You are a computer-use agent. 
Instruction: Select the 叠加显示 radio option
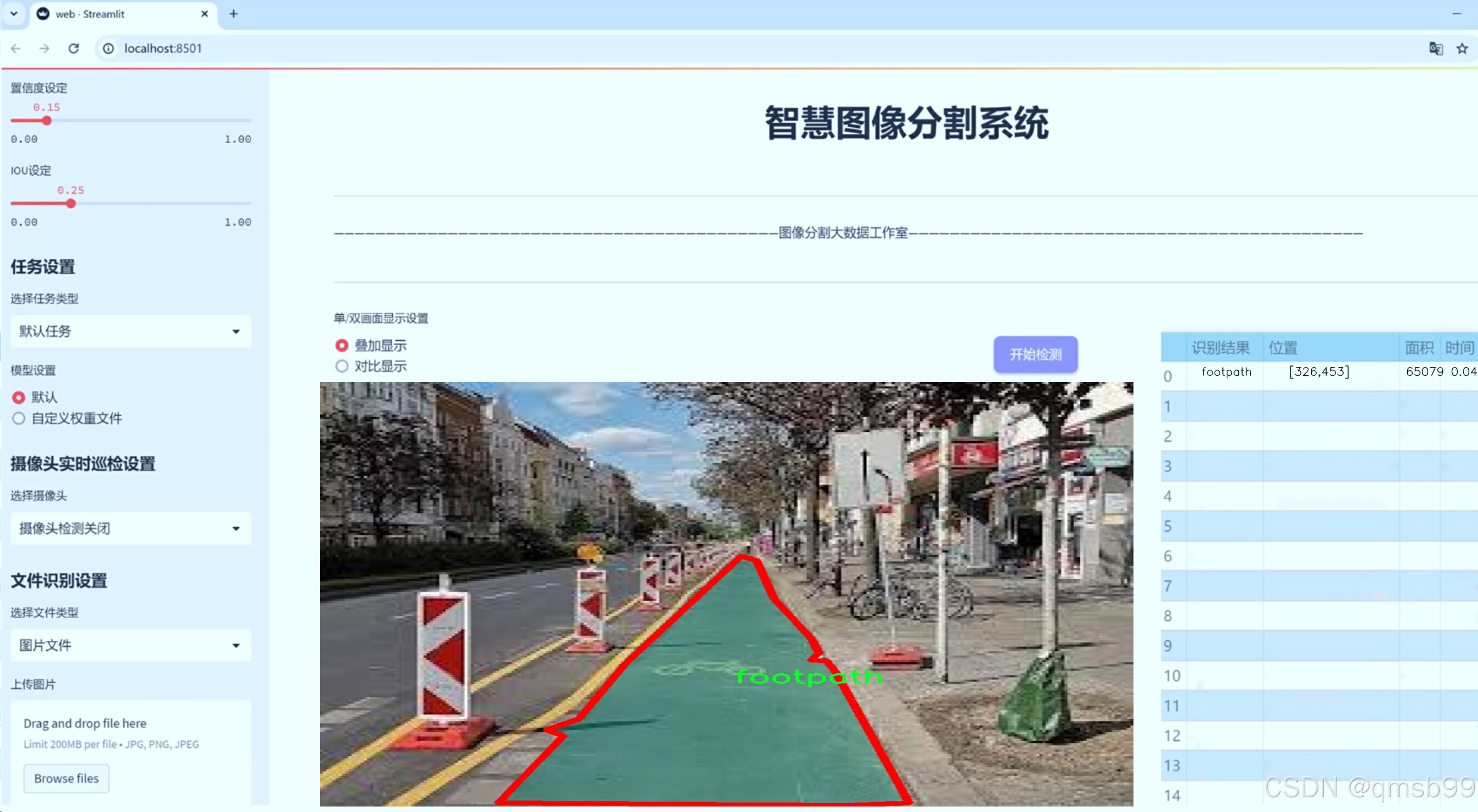pos(342,346)
